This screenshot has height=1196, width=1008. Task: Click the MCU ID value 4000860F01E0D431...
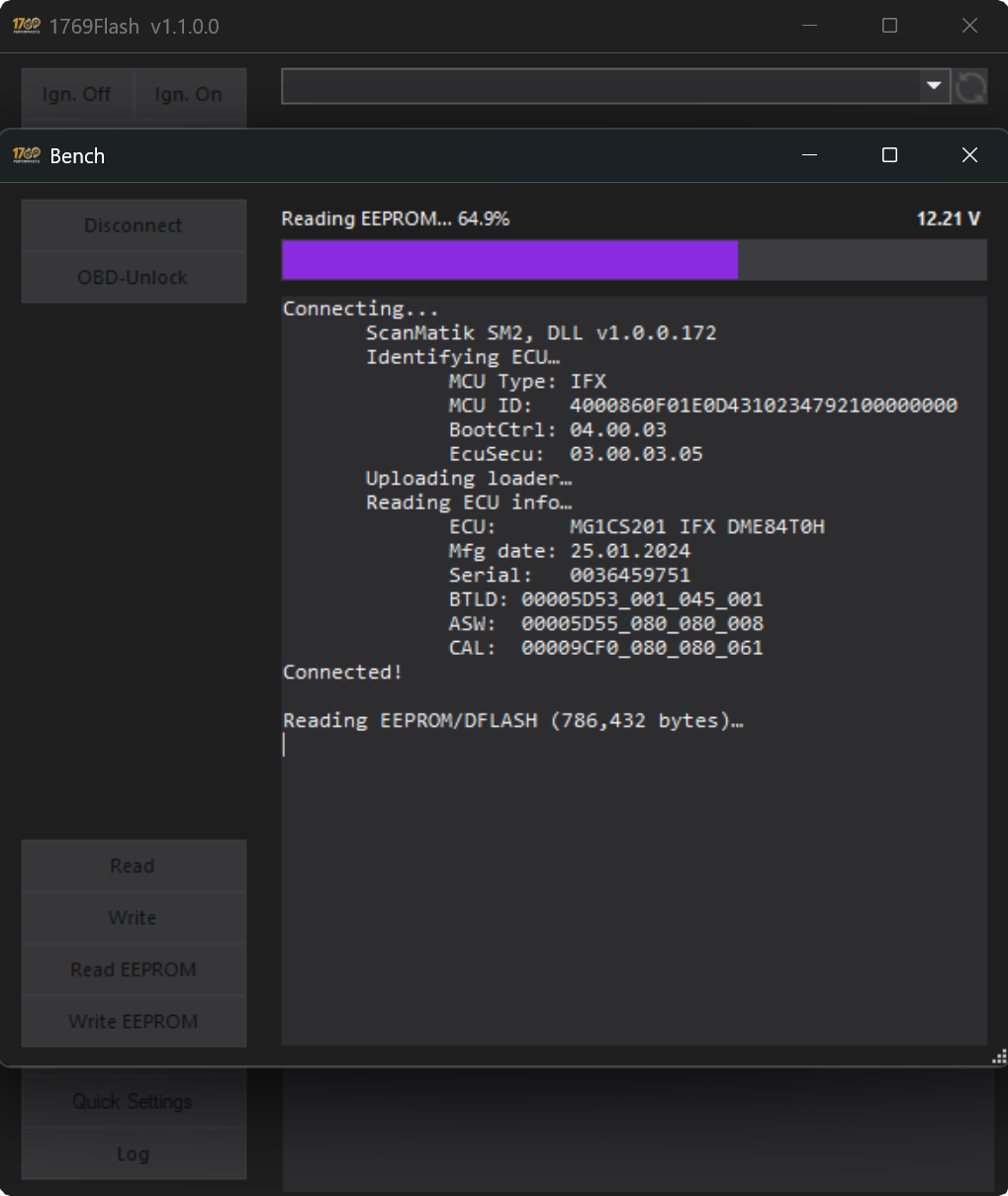764,406
